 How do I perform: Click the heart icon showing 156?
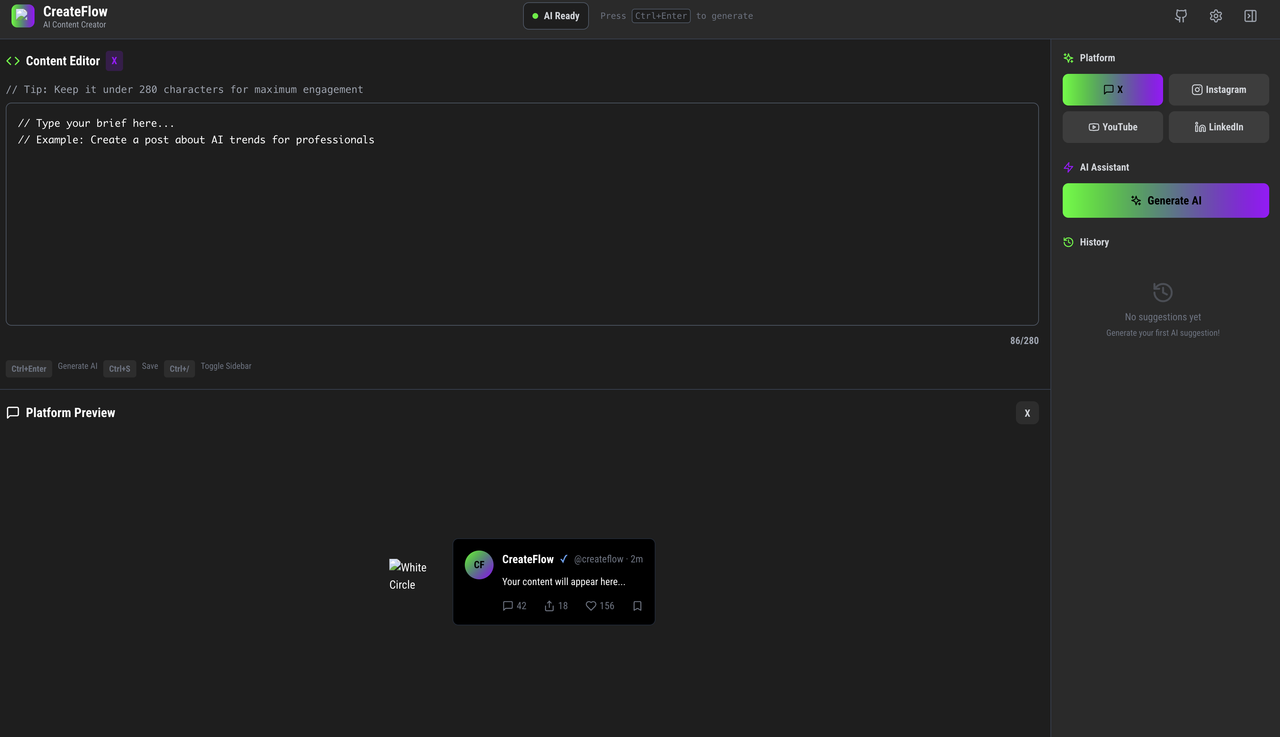coord(591,606)
